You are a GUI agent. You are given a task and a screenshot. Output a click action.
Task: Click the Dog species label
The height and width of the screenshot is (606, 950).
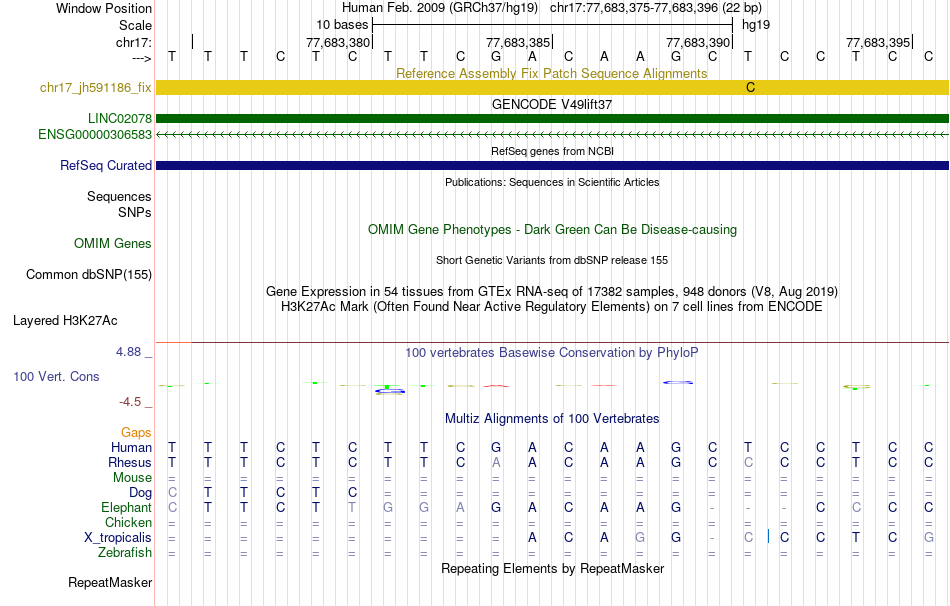coord(140,493)
